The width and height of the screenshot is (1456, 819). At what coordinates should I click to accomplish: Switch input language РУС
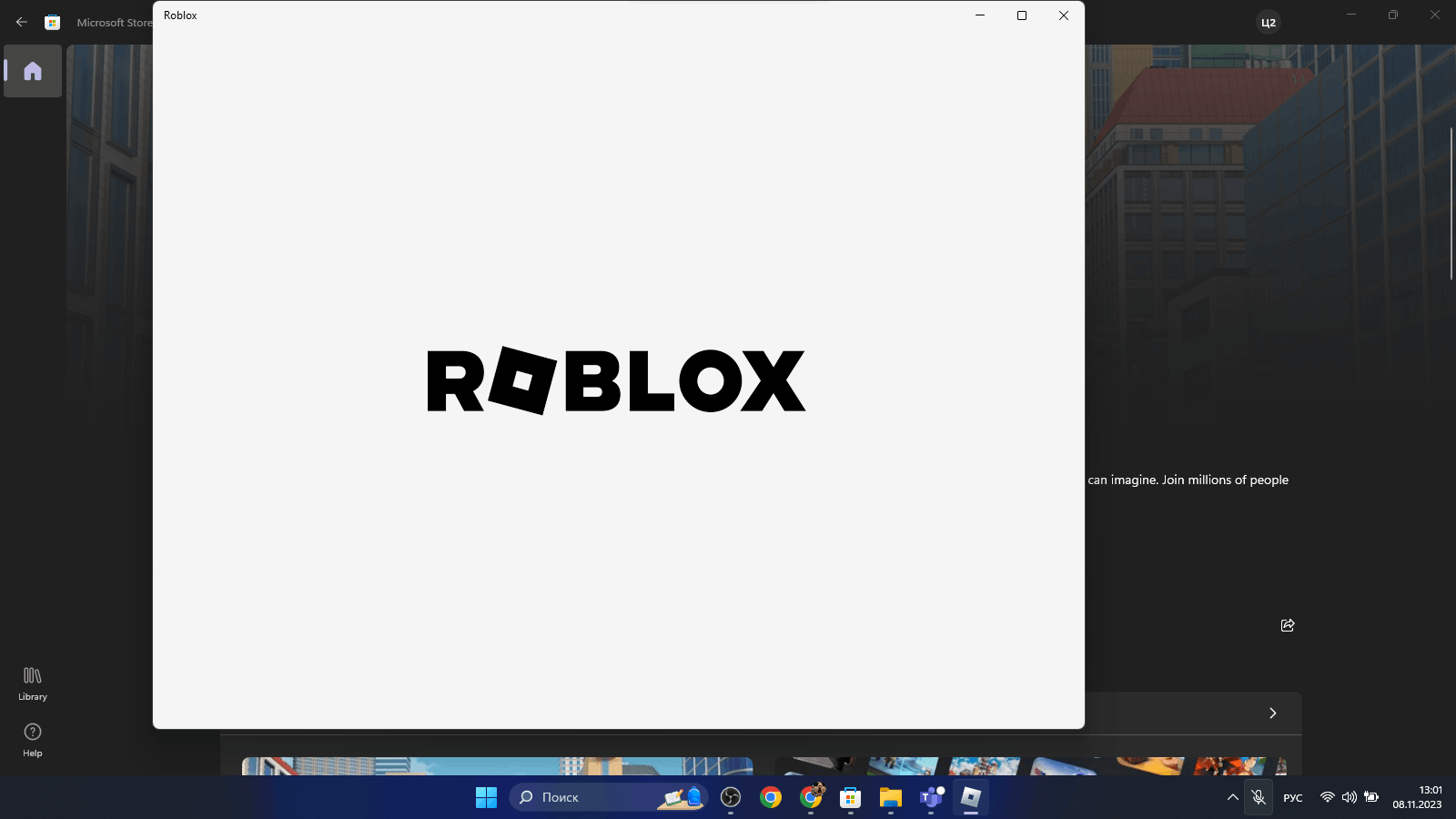1293,798
